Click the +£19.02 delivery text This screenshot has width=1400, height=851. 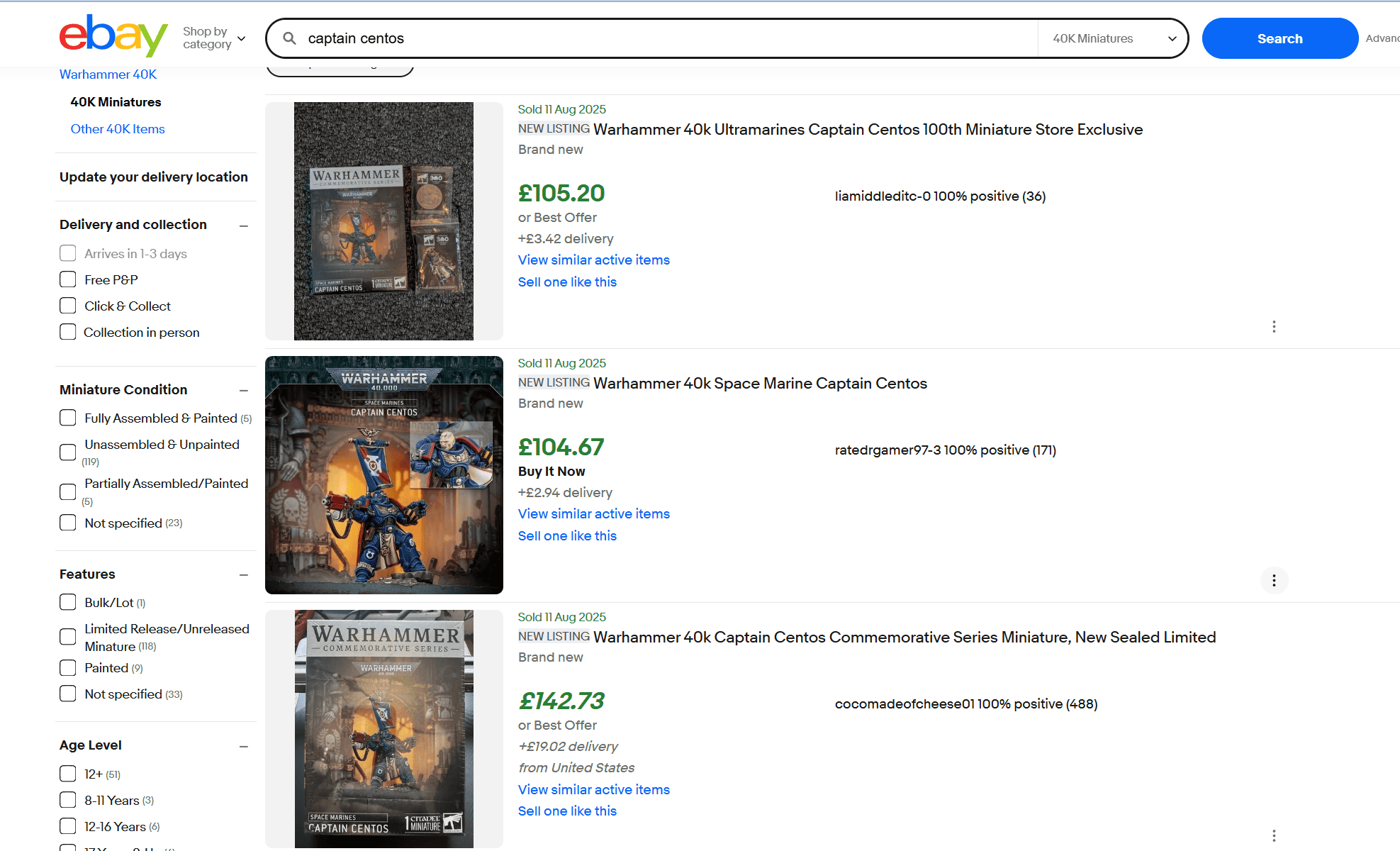coord(569,747)
